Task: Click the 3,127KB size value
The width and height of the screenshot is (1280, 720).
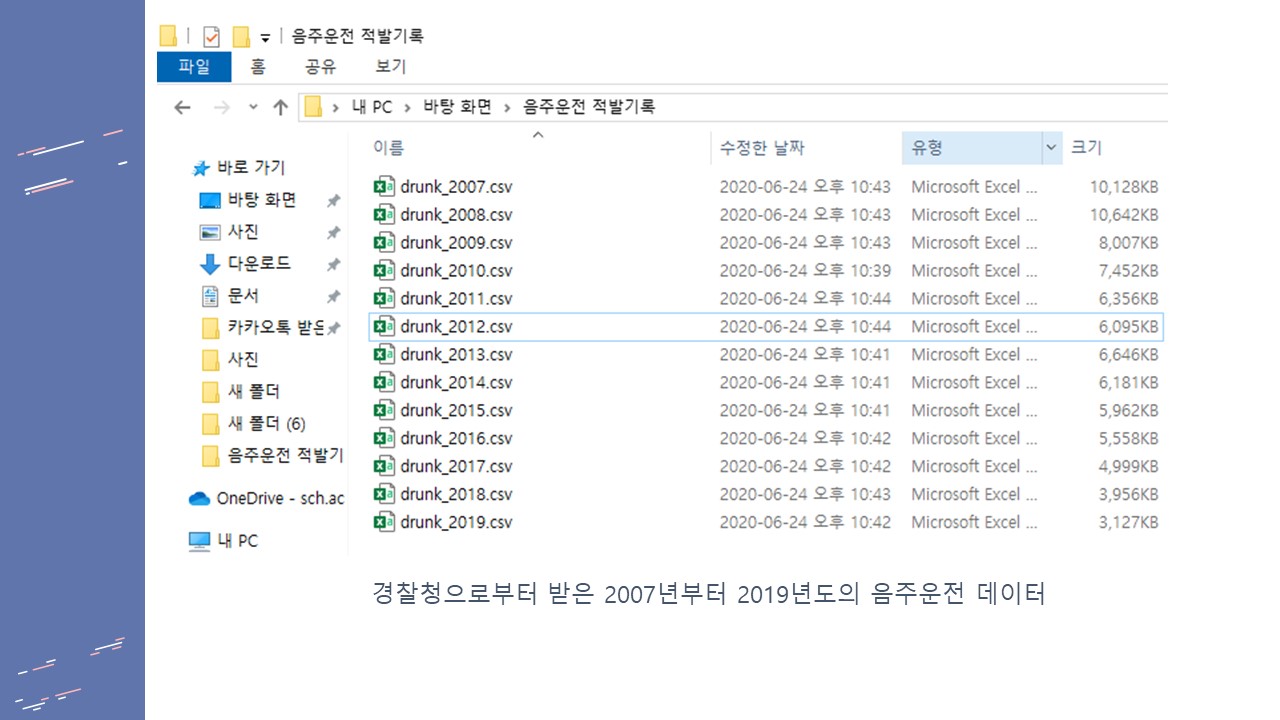Action: (1129, 523)
